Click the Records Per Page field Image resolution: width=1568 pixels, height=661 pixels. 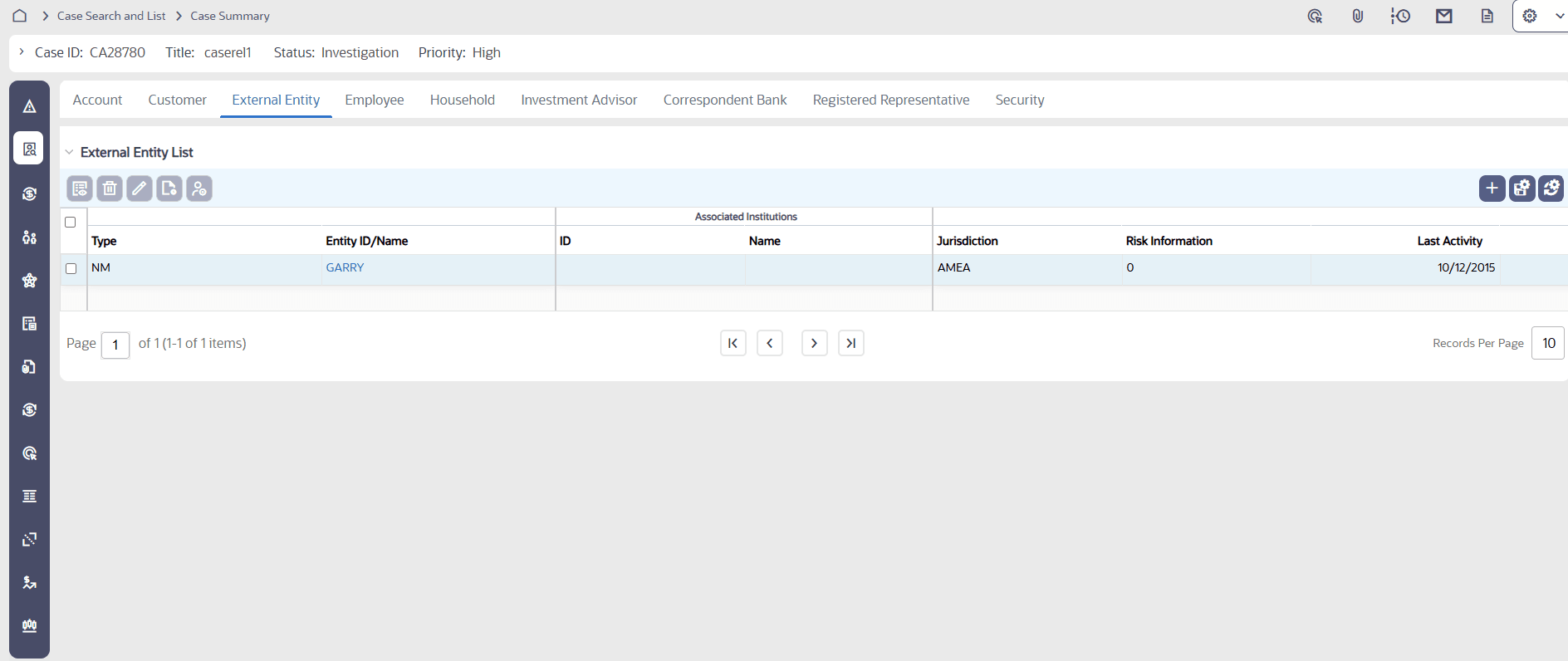click(x=1548, y=343)
